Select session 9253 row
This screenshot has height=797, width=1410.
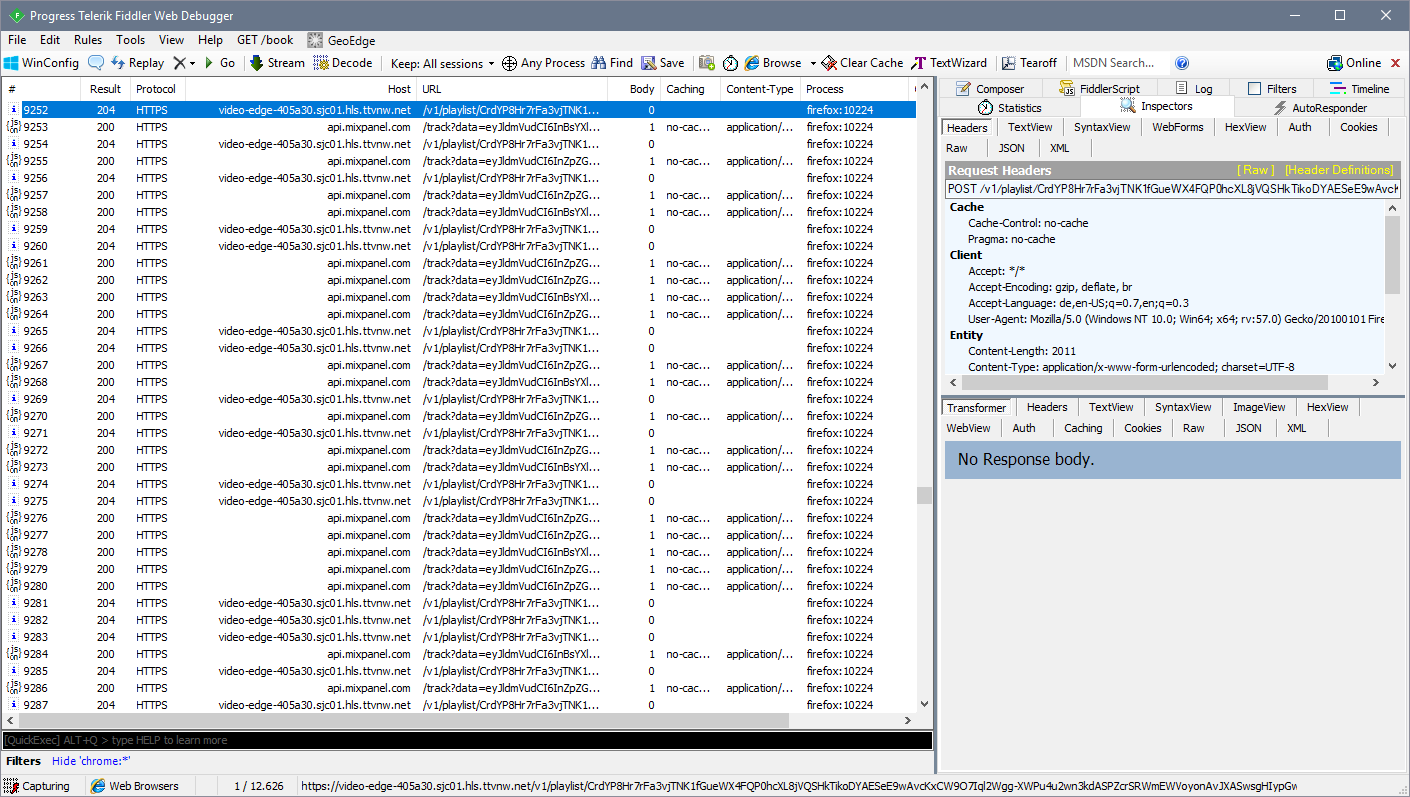coord(459,127)
